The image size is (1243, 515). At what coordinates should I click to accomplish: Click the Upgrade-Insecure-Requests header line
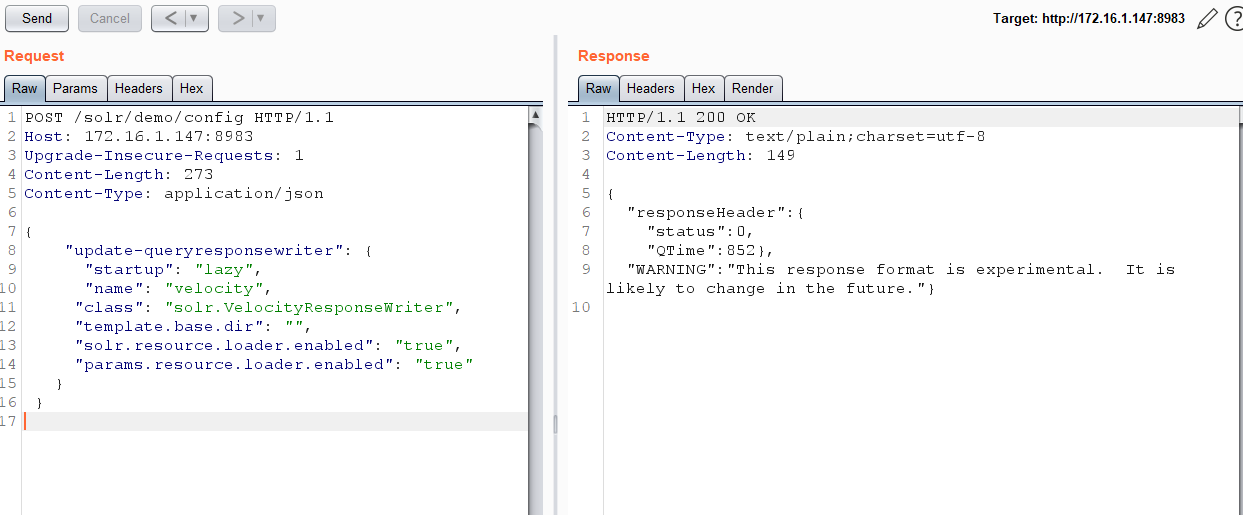[164, 155]
